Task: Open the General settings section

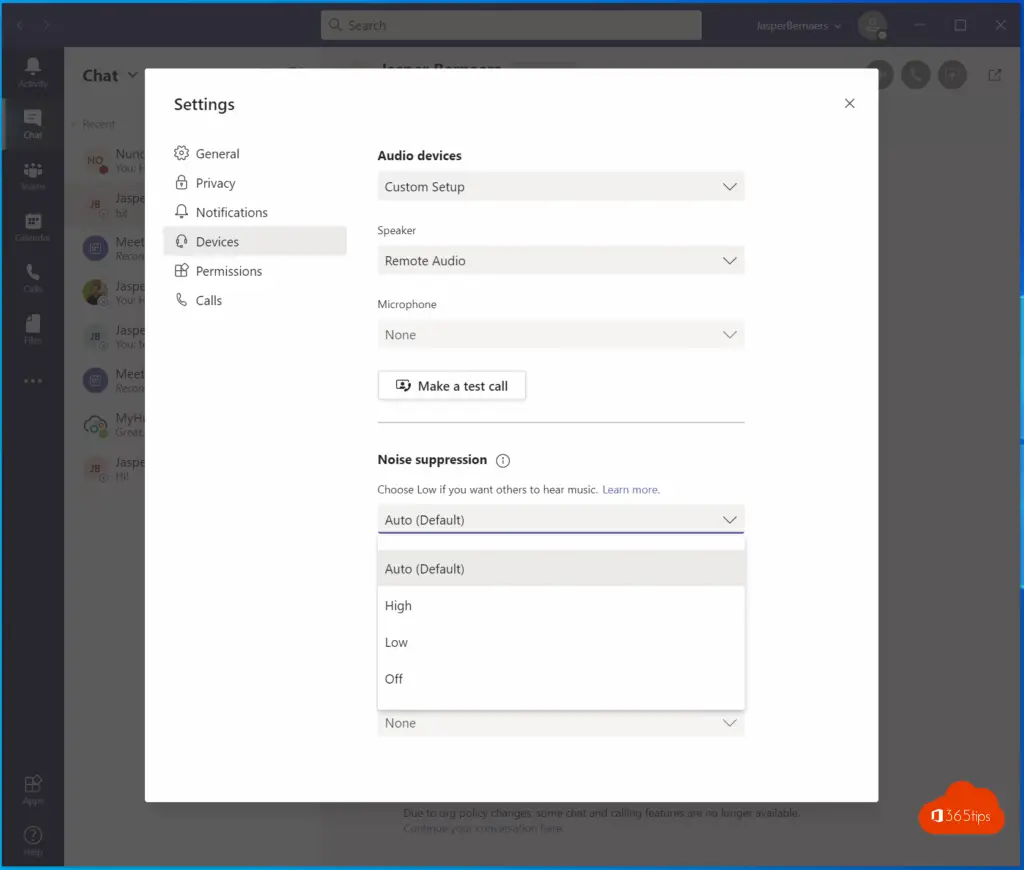Action: (x=255, y=153)
